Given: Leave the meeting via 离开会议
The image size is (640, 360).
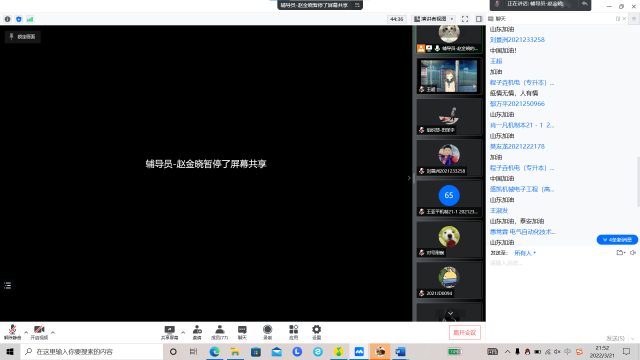Looking at the screenshot, I should [x=465, y=333].
